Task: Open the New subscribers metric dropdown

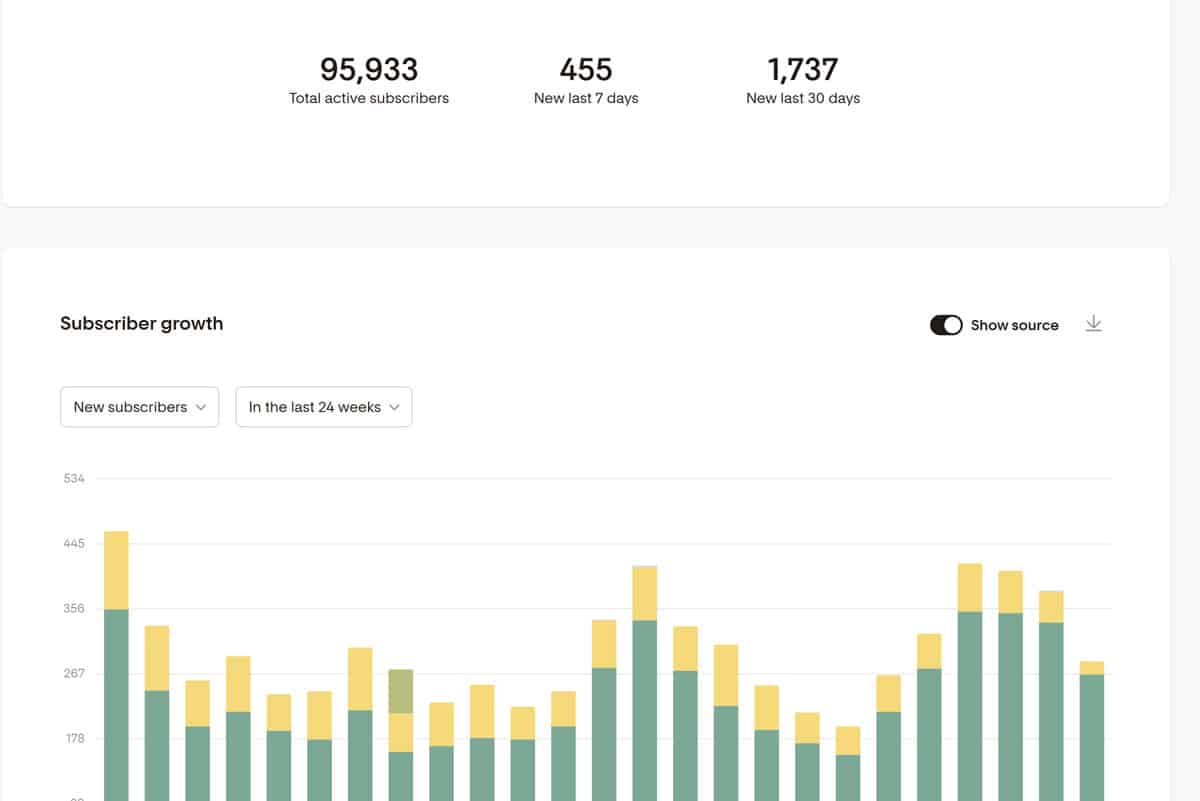Action: (x=140, y=407)
